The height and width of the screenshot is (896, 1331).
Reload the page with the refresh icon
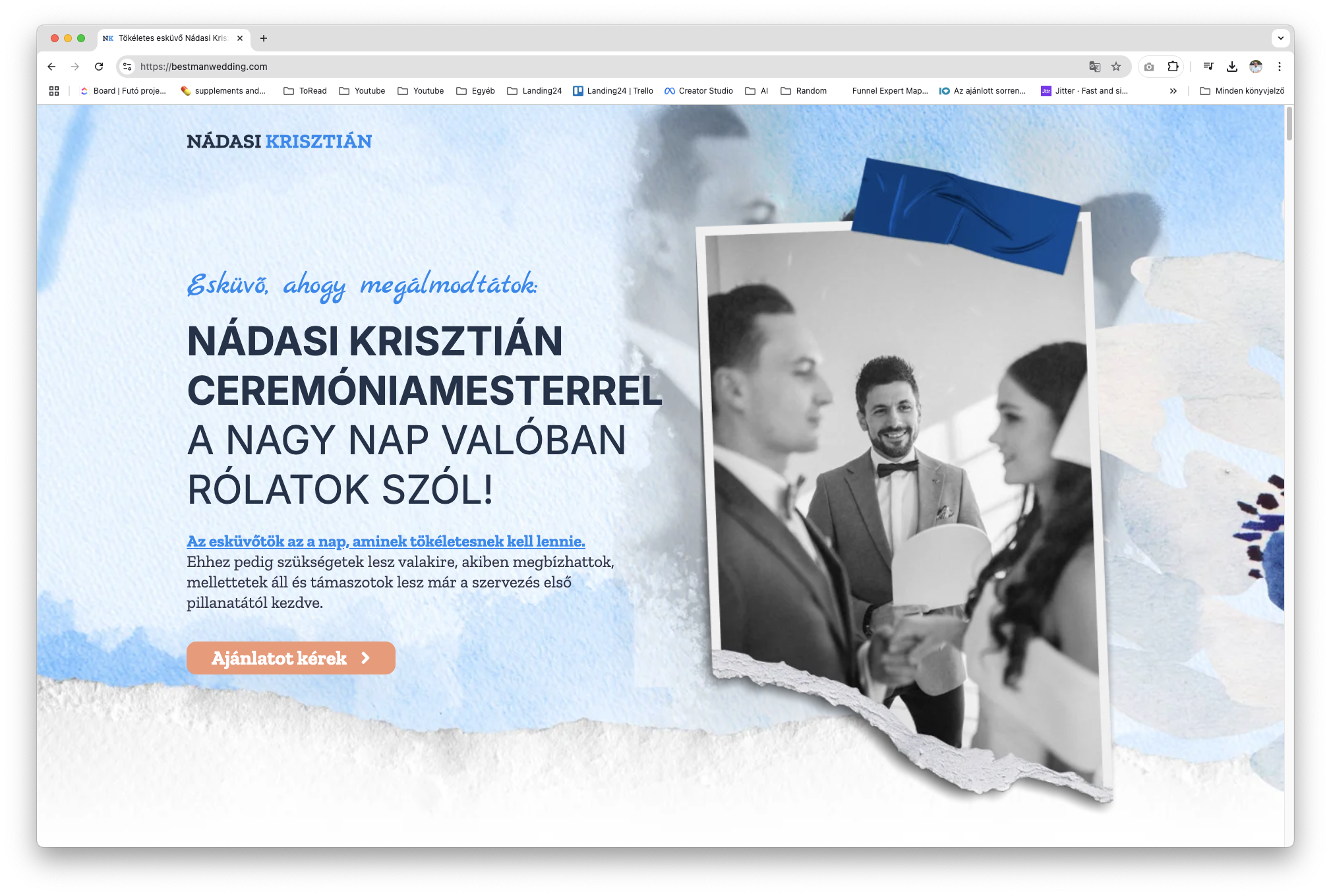[99, 67]
